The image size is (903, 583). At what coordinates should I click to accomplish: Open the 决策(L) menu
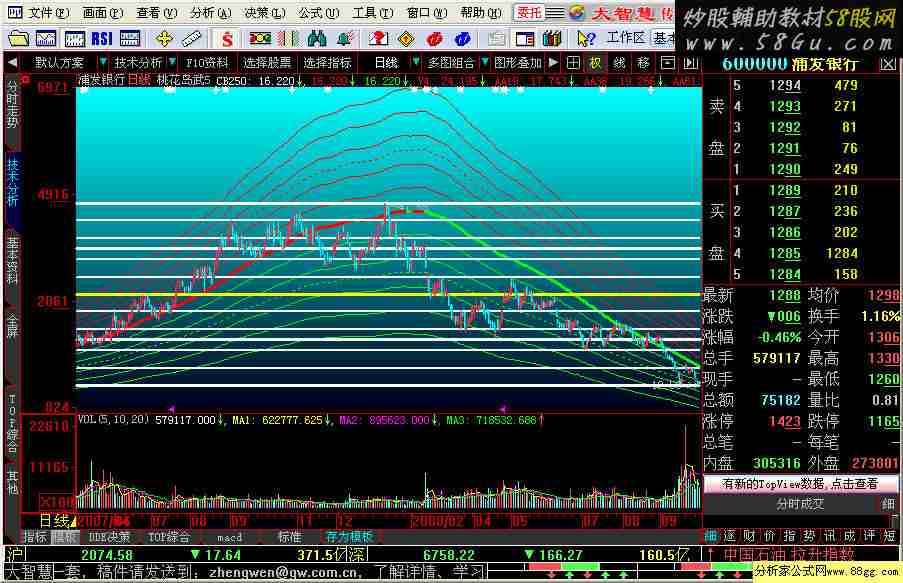tap(264, 12)
